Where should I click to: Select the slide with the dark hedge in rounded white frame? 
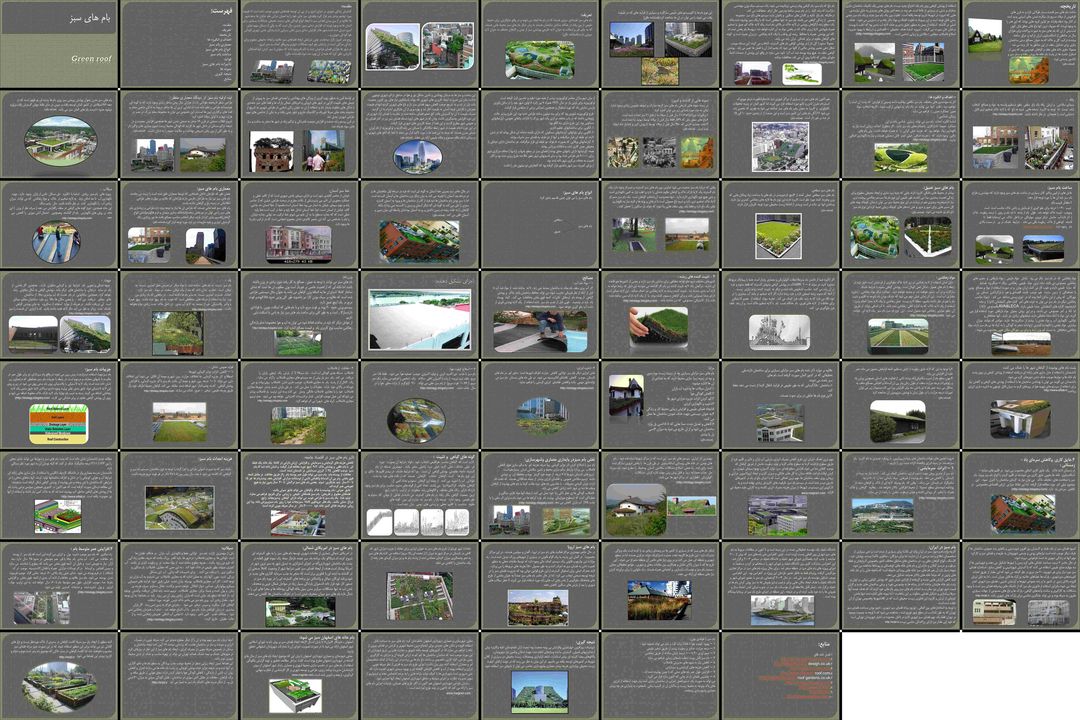[x=901, y=405]
